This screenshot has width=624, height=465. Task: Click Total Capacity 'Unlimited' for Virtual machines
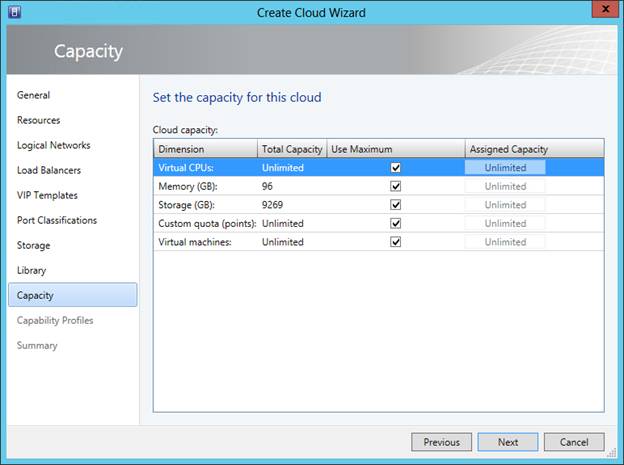283,242
